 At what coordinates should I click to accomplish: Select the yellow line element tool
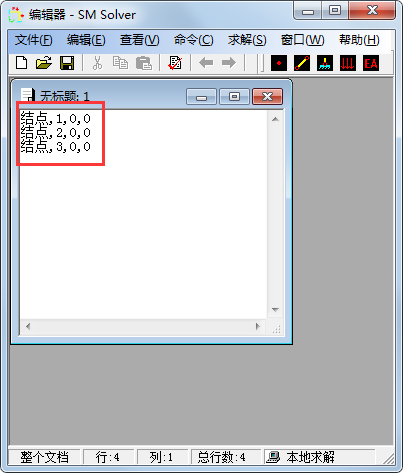(x=302, y=63)
